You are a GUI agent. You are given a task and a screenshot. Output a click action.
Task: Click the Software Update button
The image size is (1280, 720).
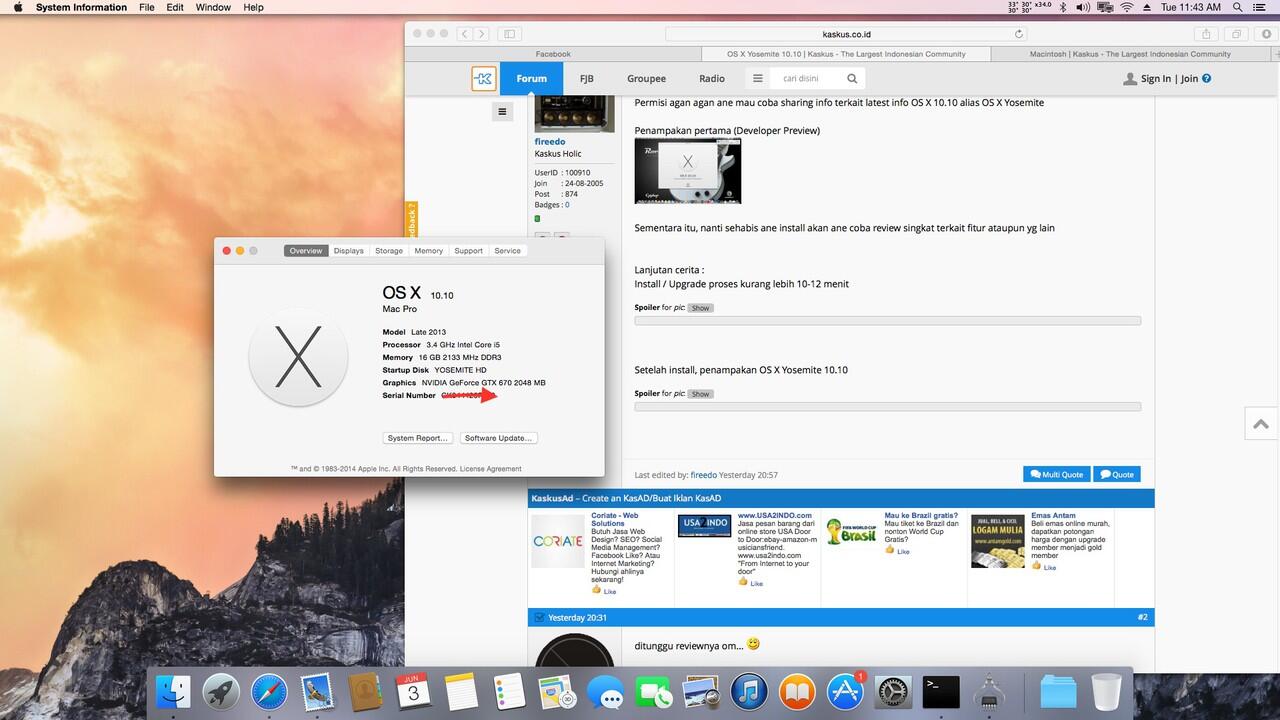[x=499, y=438]
